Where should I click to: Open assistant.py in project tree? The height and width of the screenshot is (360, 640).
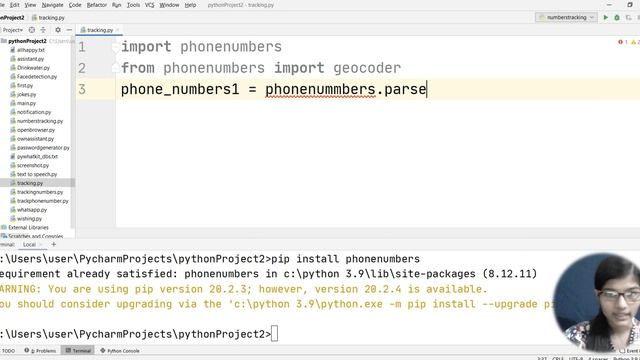click(x=30, y=59)
